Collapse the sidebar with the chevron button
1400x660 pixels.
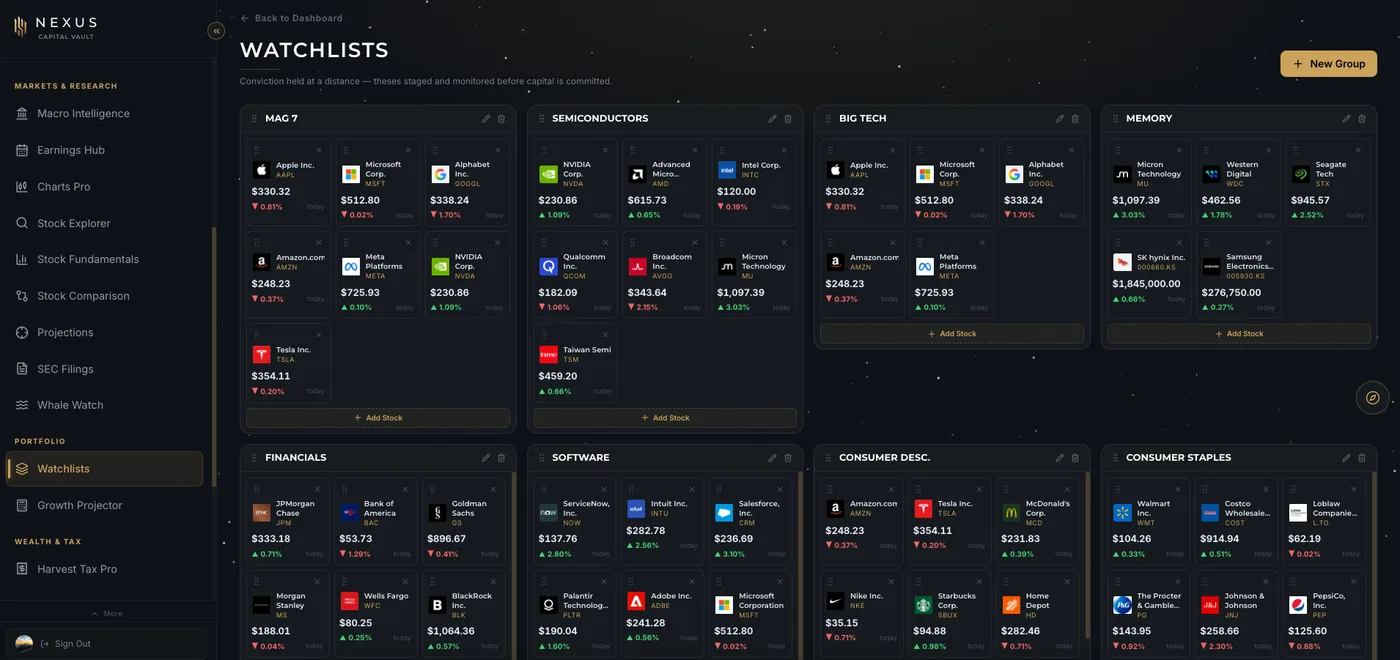216,31
